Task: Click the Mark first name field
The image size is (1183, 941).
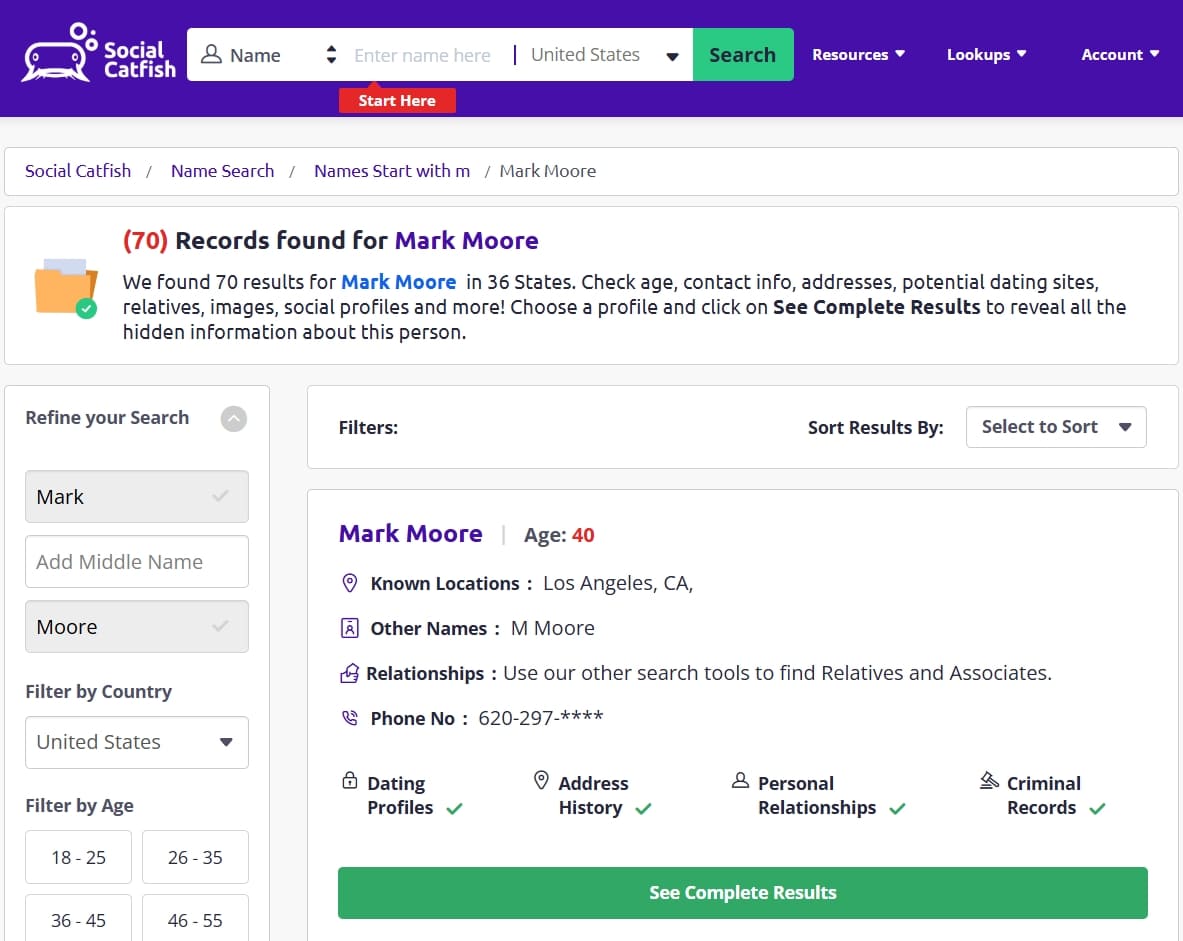Action: coord(137,497)
